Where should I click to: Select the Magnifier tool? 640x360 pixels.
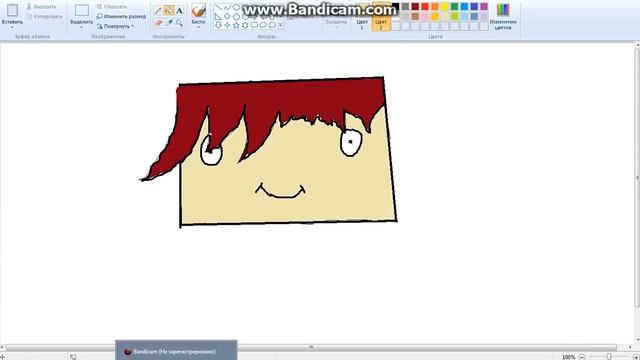[x=179, y=23]
